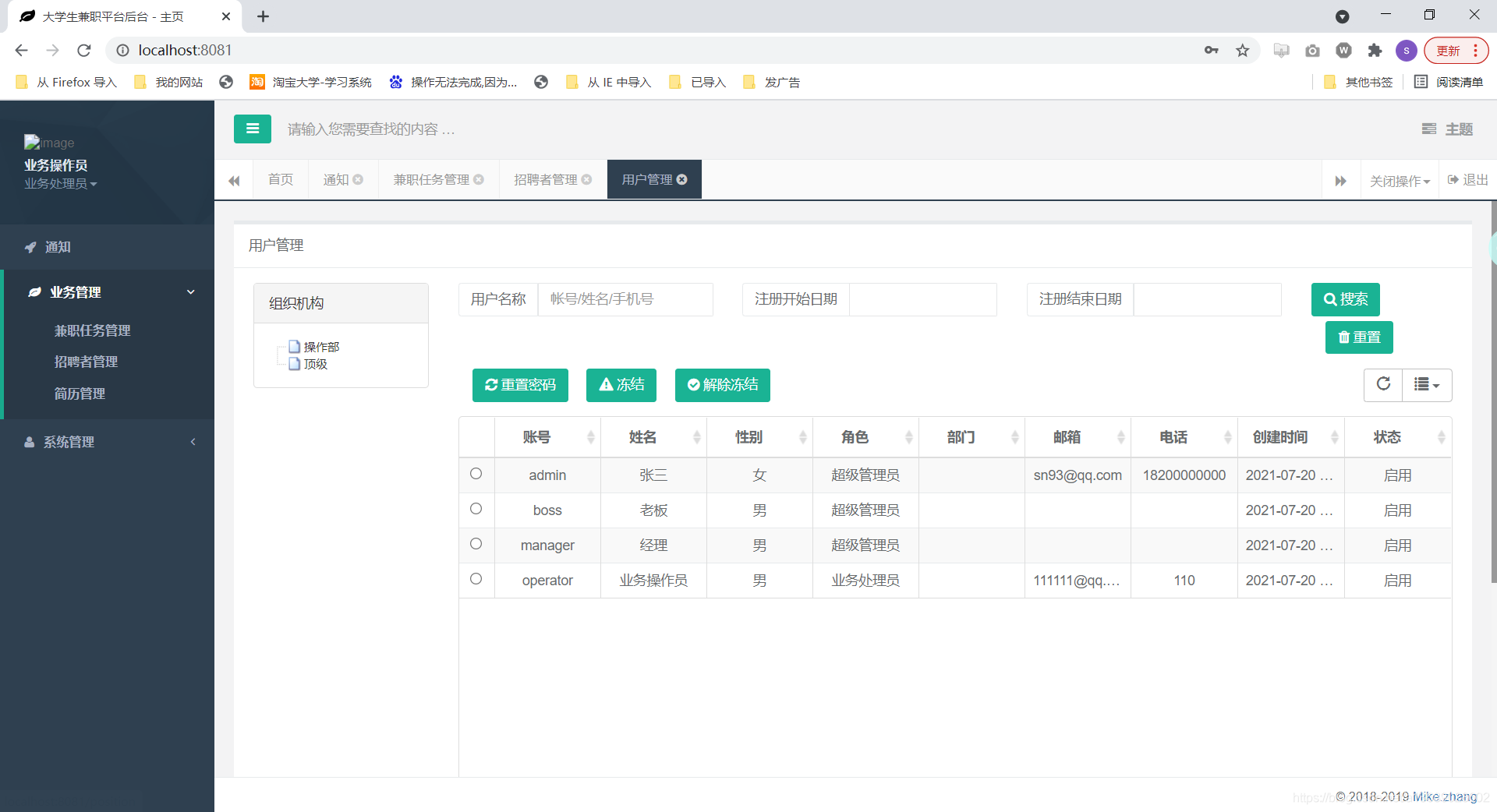Close the 兼职任务管理 tab x icon
1497x812 pixels.
[x=479, y=179]
